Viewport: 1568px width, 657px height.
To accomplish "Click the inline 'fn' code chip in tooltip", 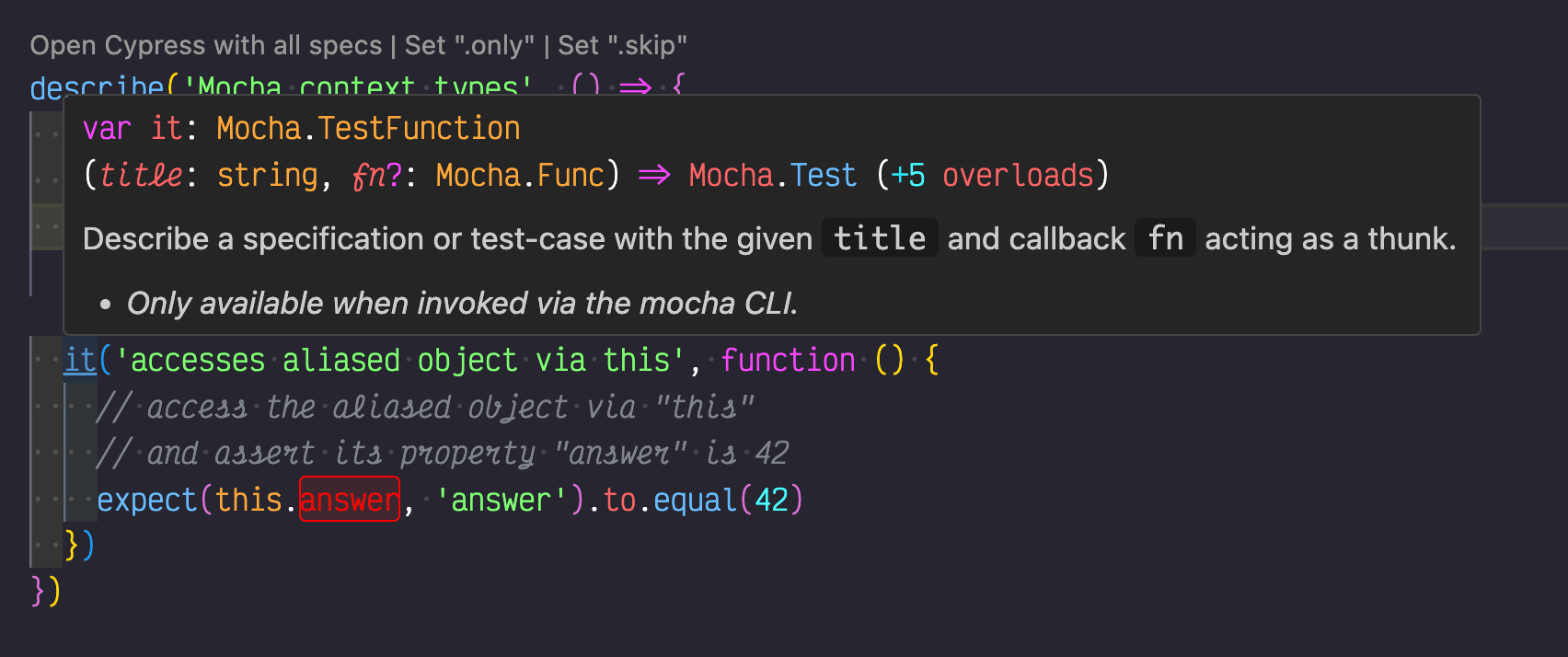I will [x=1165, y=238].
